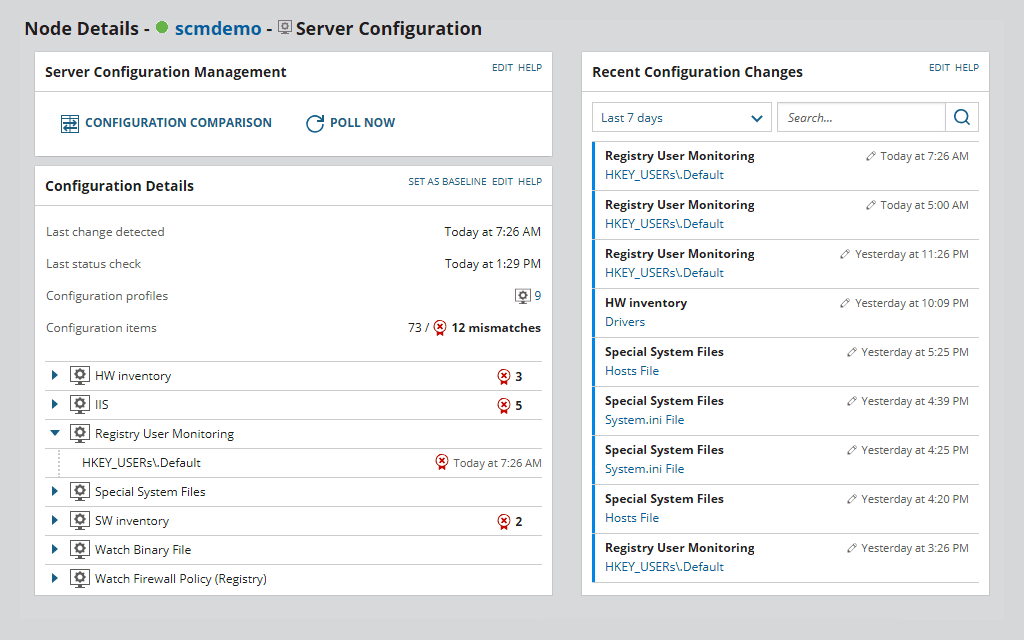1024x640 pixels.
Task: Click the profiles icon next to count 9
Action: (x=522, y=295)
